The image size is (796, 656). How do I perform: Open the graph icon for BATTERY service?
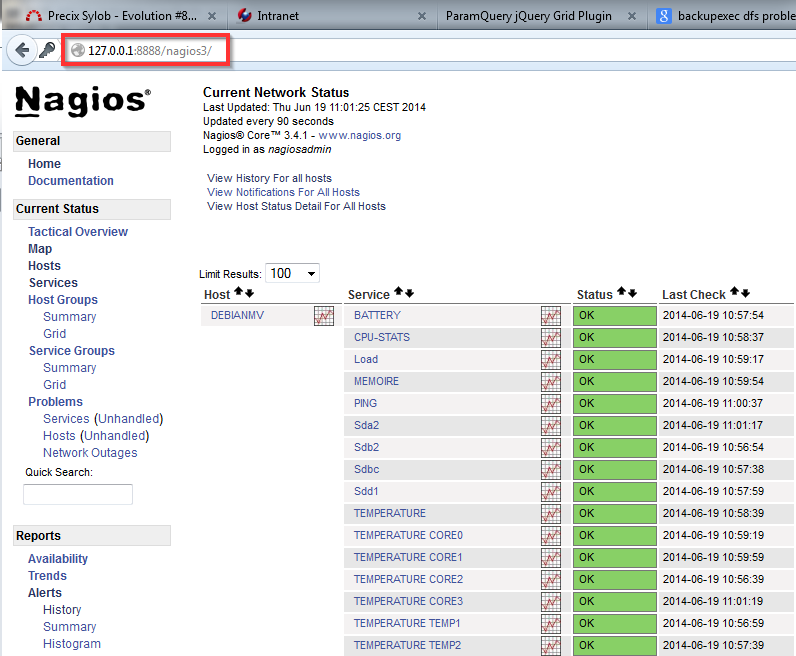click(551, 316)
